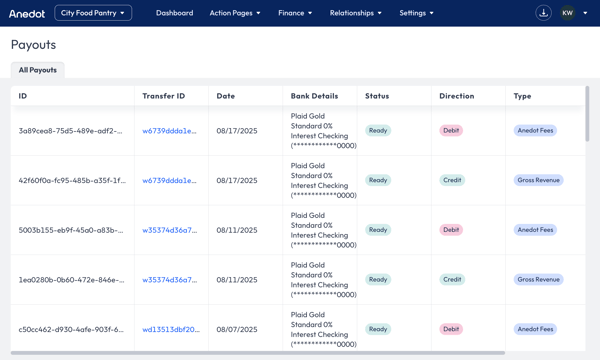The image size is (600, 360).
Task: Click the vertical scrollbar of the payouts table
Action: tap(587, 114)
